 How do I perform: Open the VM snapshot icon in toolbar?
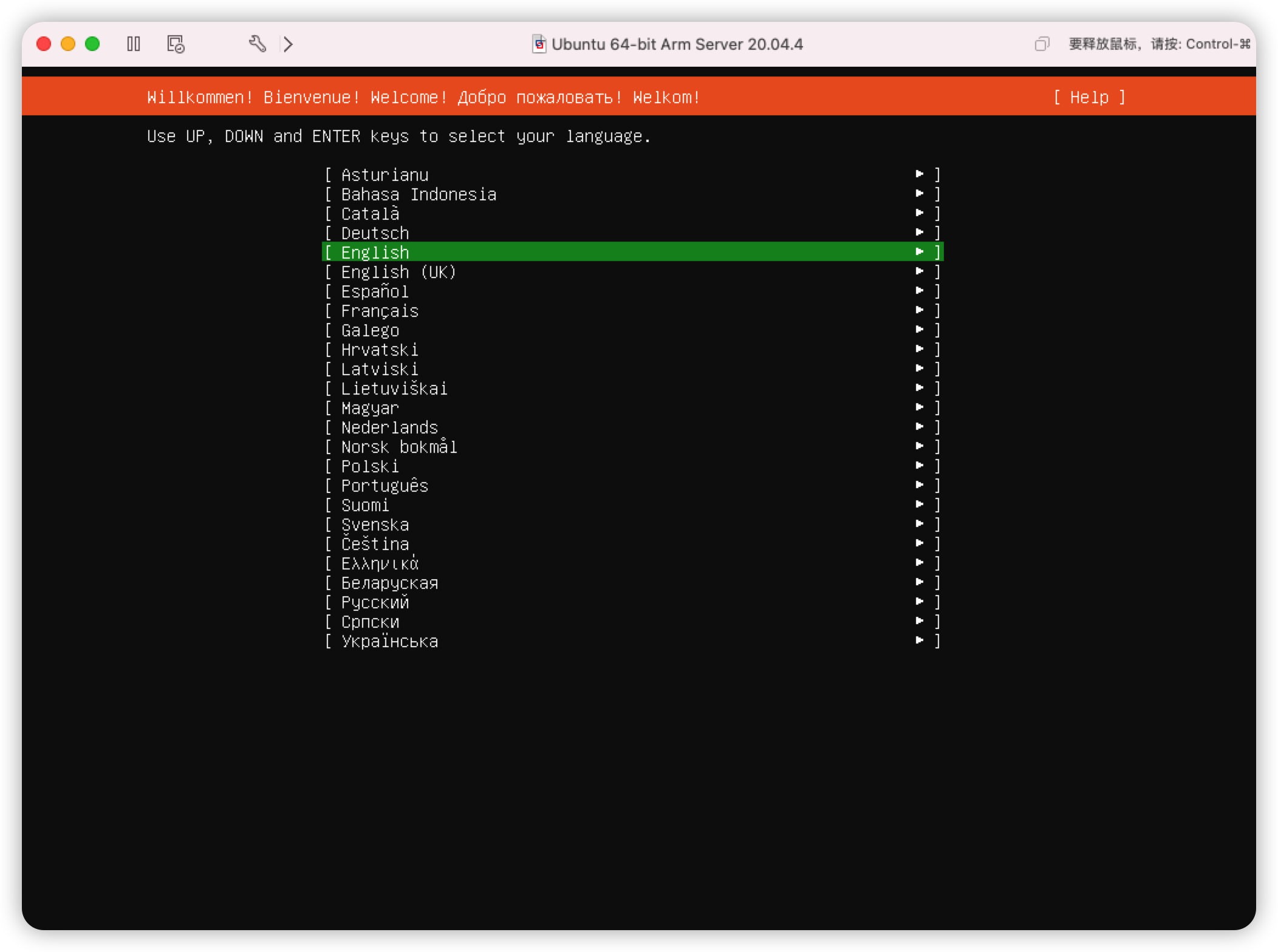[x=176, y=44]
